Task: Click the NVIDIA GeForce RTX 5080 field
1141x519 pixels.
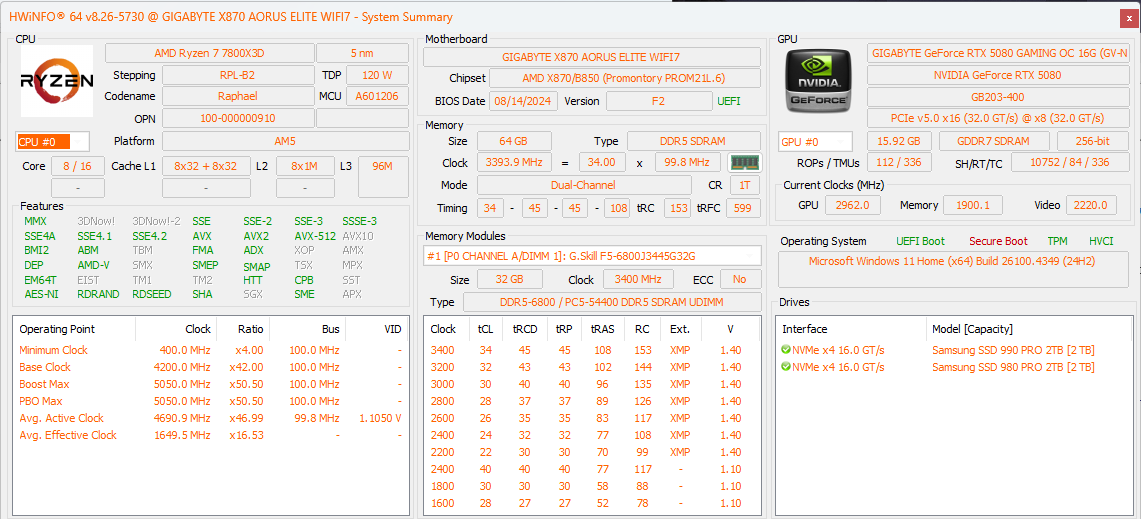Action: click(998, 75)
